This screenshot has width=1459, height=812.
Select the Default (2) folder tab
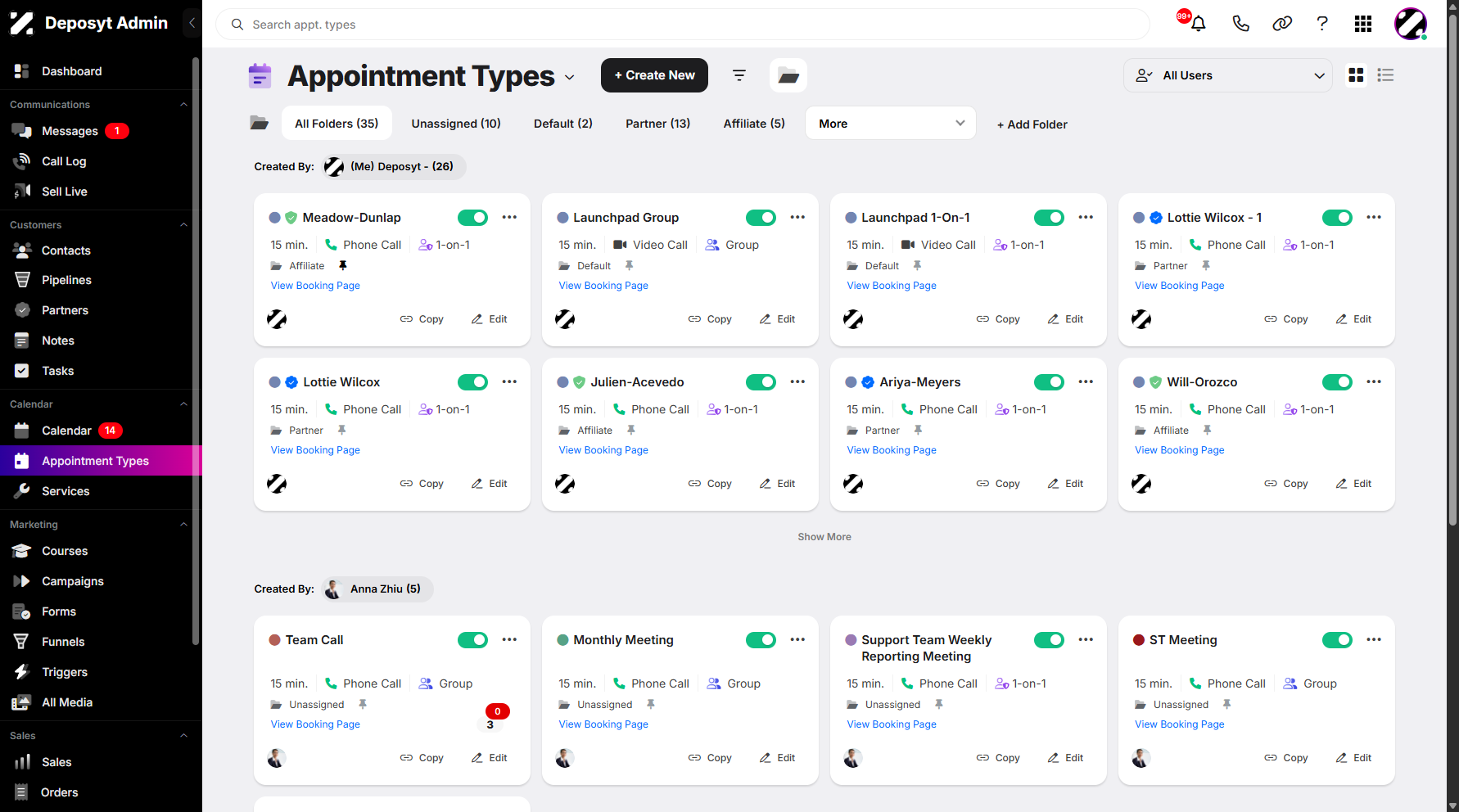pyautogui.click(x=563, y=124)
